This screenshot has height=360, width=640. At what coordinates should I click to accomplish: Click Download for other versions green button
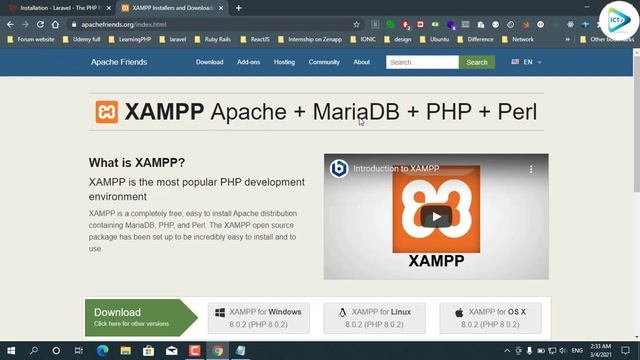pyautogui.click(x=141, y=318)
